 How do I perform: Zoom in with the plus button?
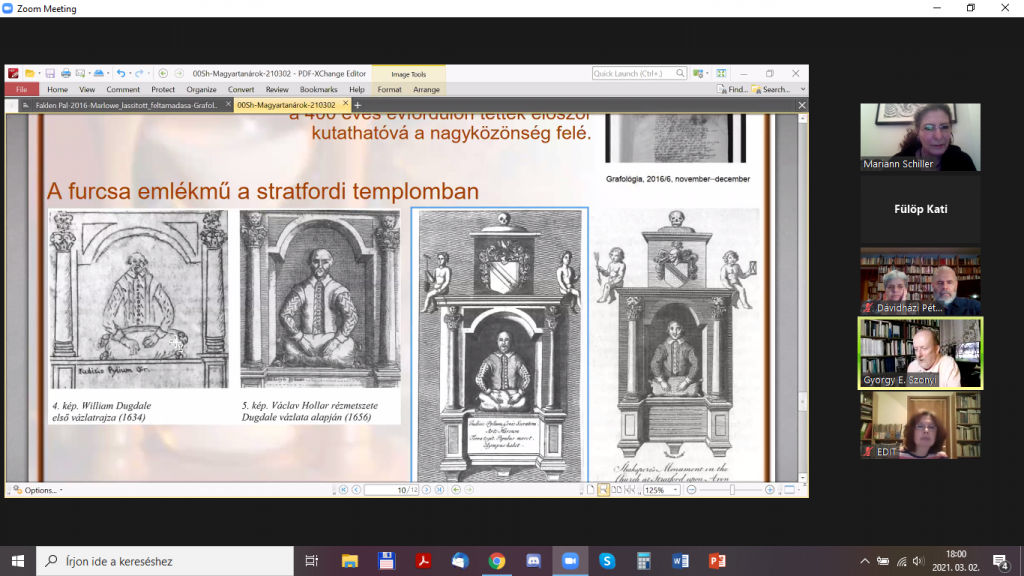click(x=770, y=490)
